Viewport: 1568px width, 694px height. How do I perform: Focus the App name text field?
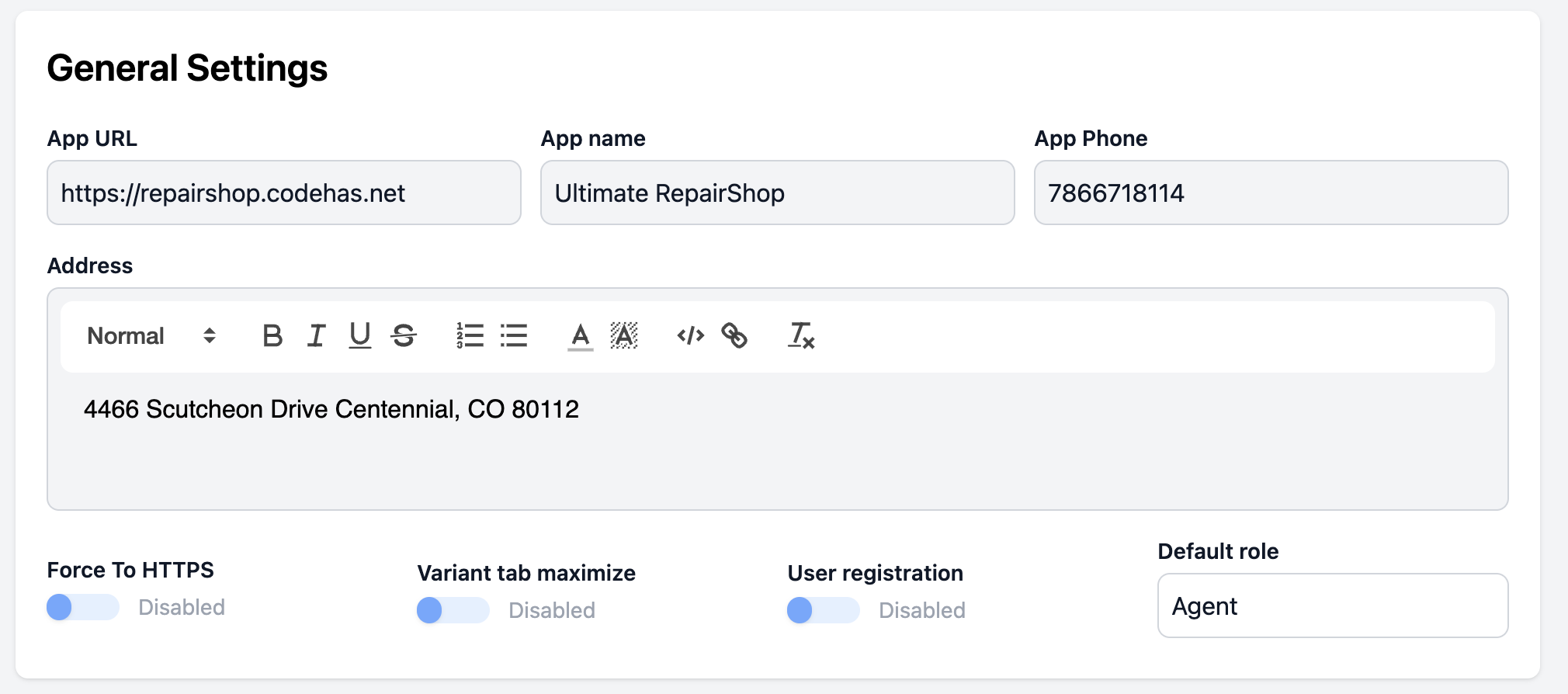coord(777,193)
